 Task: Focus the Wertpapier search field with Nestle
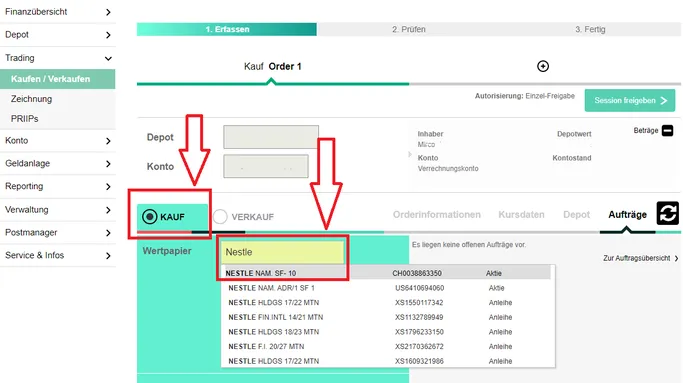point(282,252)
